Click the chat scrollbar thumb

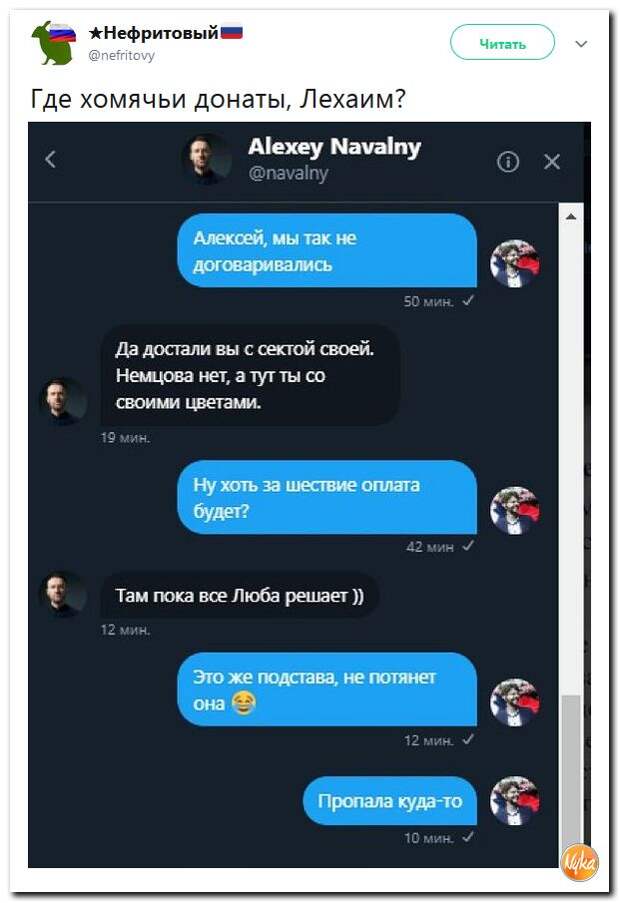click(571, 772)
